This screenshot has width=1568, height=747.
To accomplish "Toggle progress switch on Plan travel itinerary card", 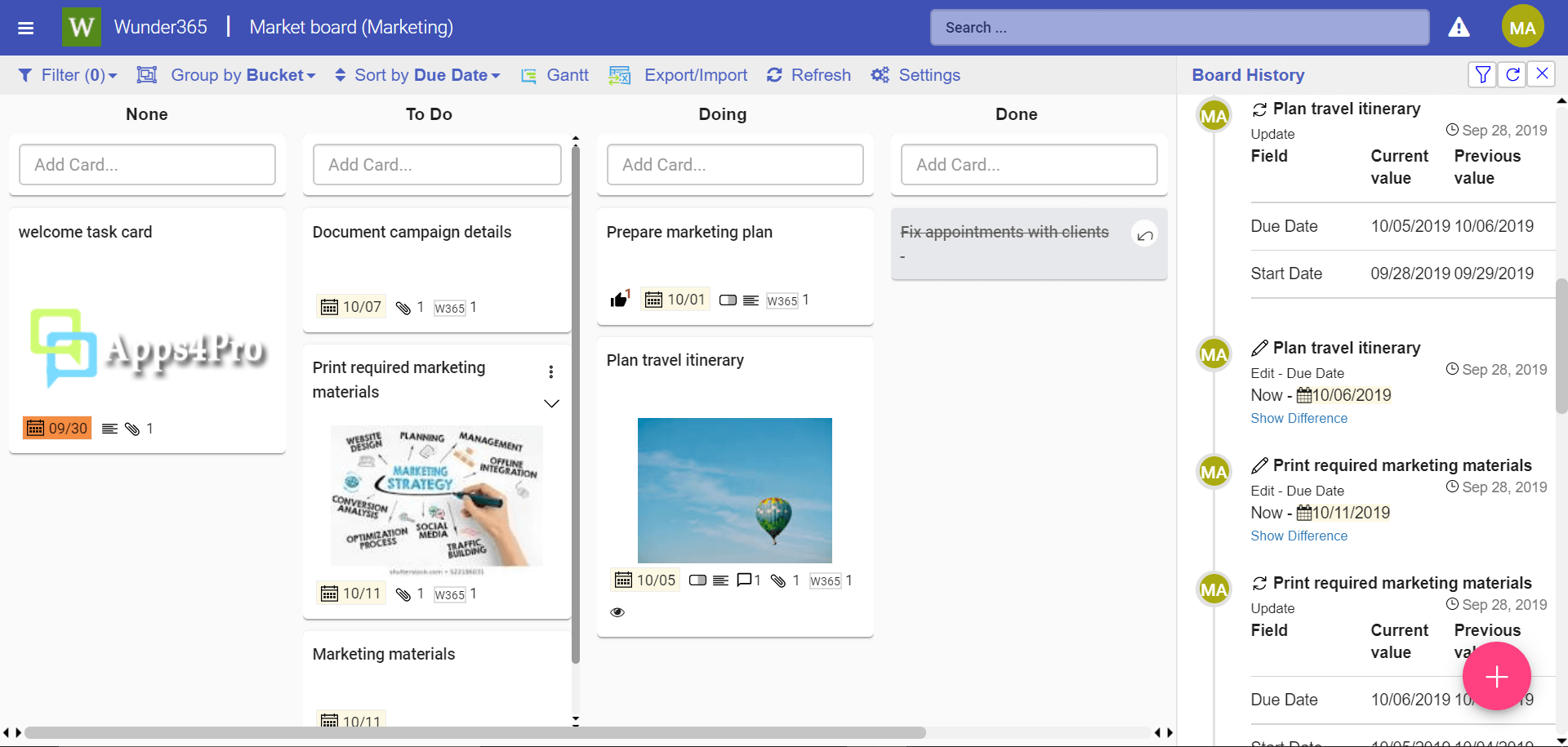I will coord(697,580).
